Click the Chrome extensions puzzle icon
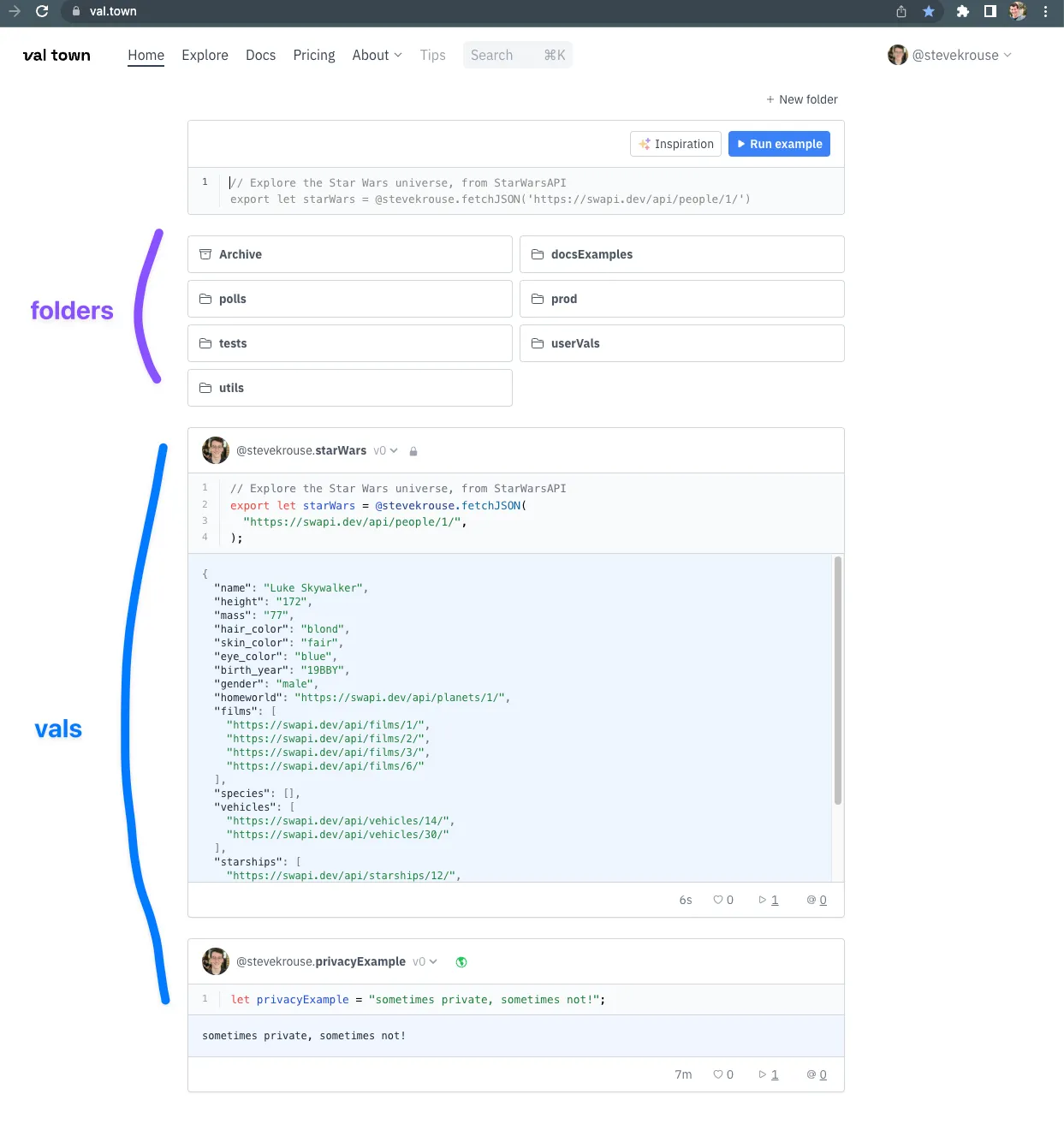The image size is (1064, 1142). (x=963, y=11)
